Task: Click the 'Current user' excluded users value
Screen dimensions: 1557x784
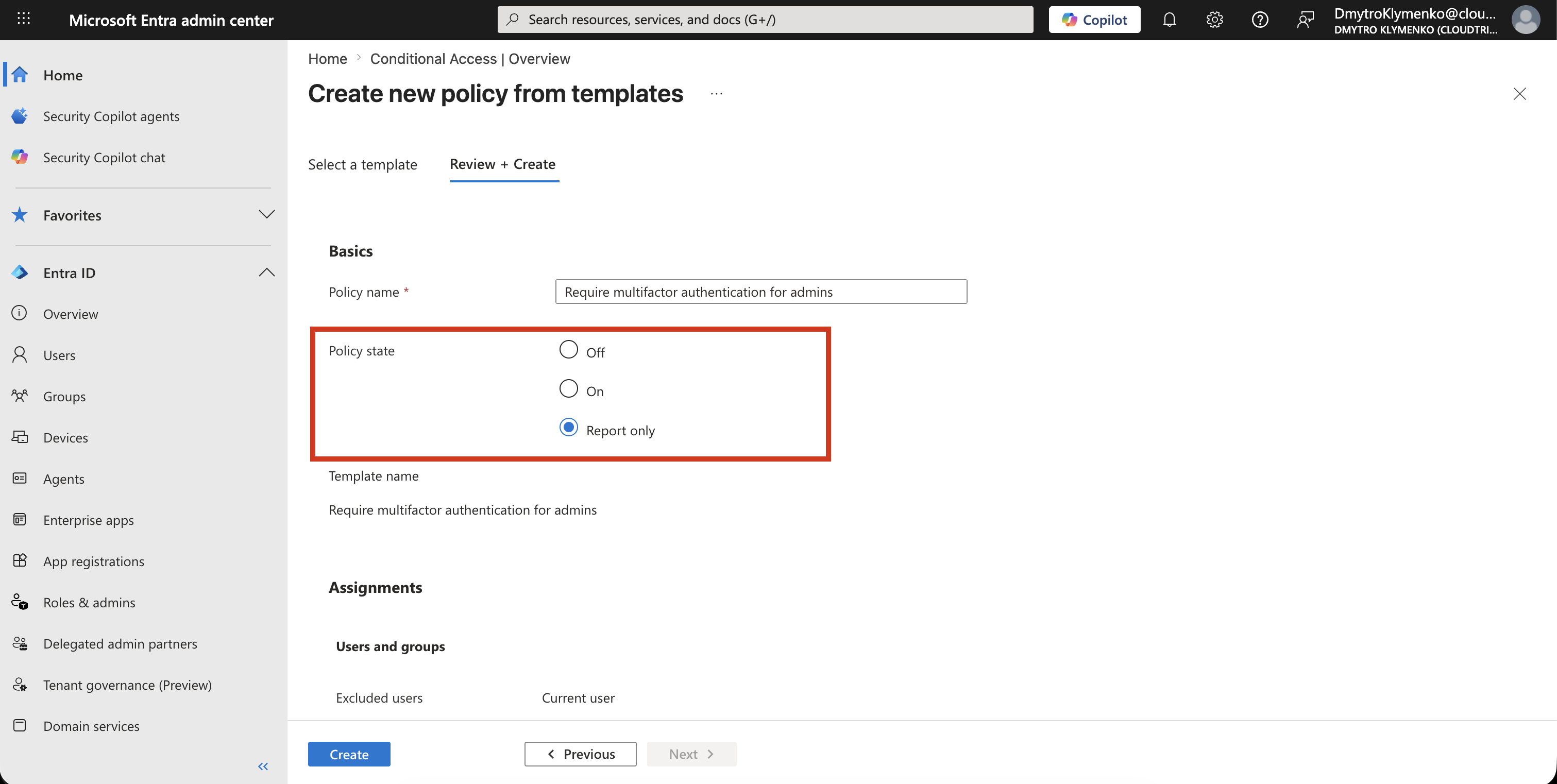Action: point(578,697)
